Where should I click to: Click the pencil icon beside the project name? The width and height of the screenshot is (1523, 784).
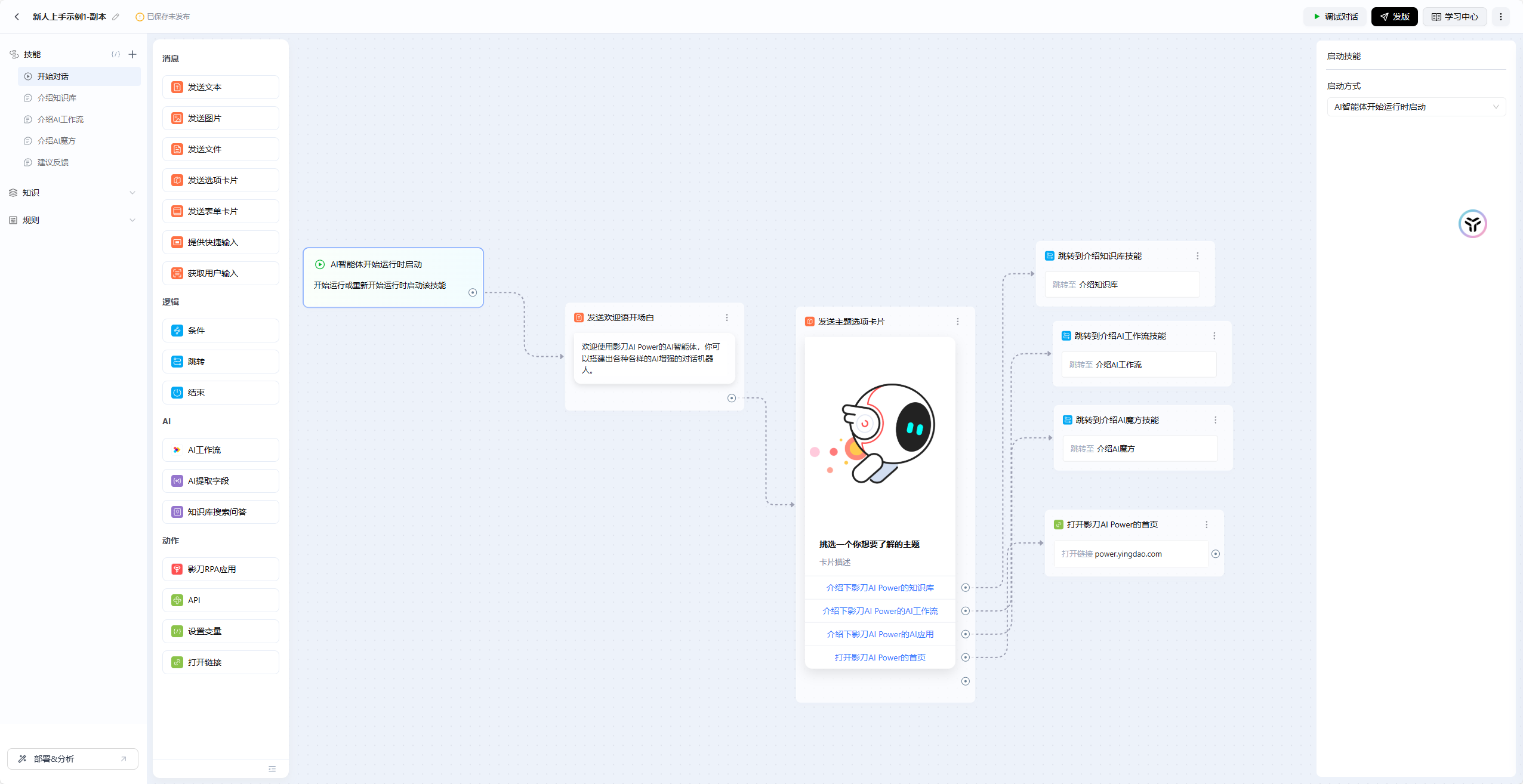tap(116, 17)
